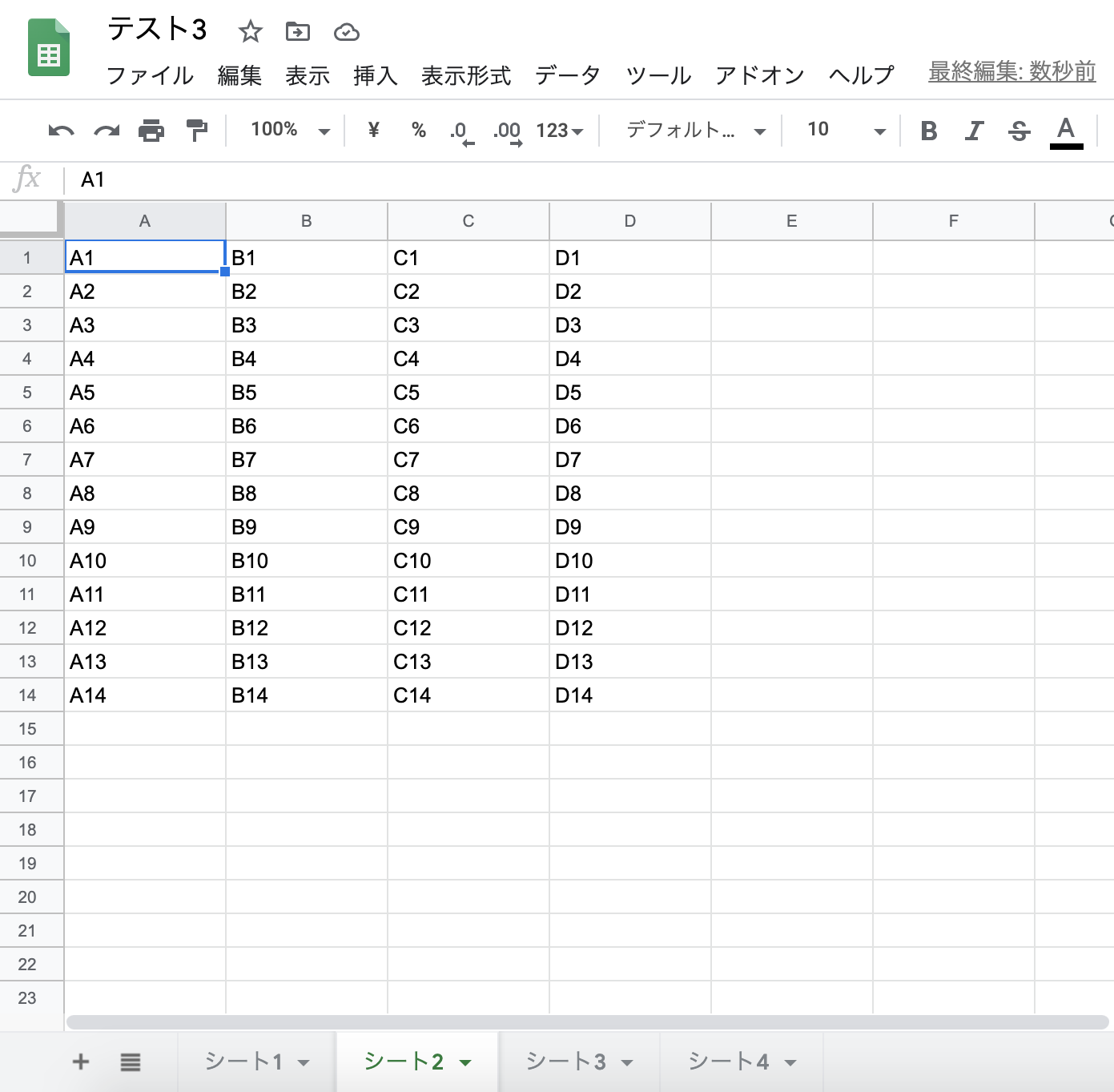Click the move to folder icon
Screen dimensions: 1114x1092
pyautogui.click(x=298, y=32)
